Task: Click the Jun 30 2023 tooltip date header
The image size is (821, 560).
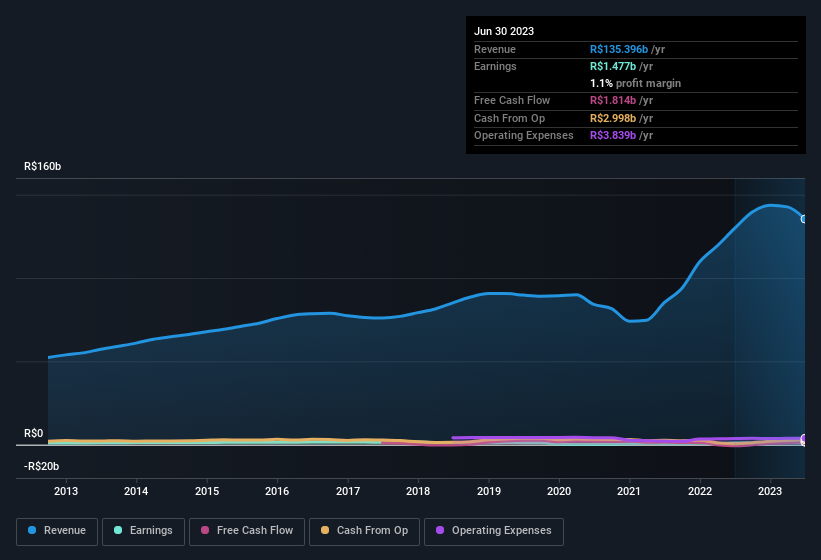Action: [x=504, y=31]
